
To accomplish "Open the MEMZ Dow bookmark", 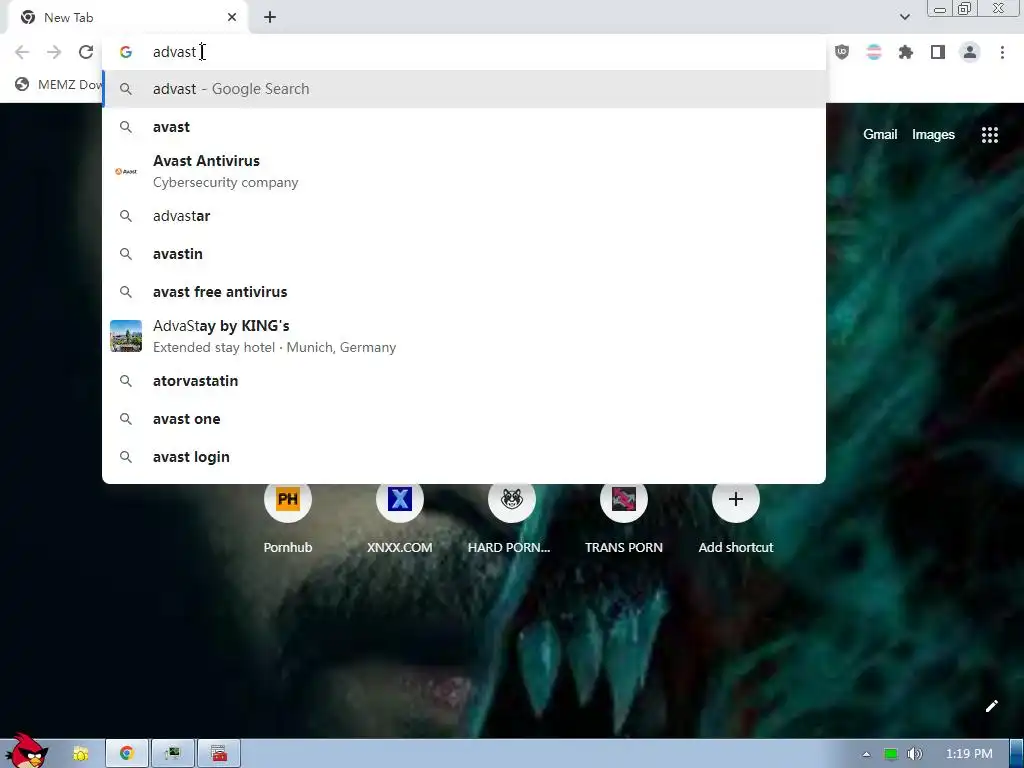I will [59, 84].
